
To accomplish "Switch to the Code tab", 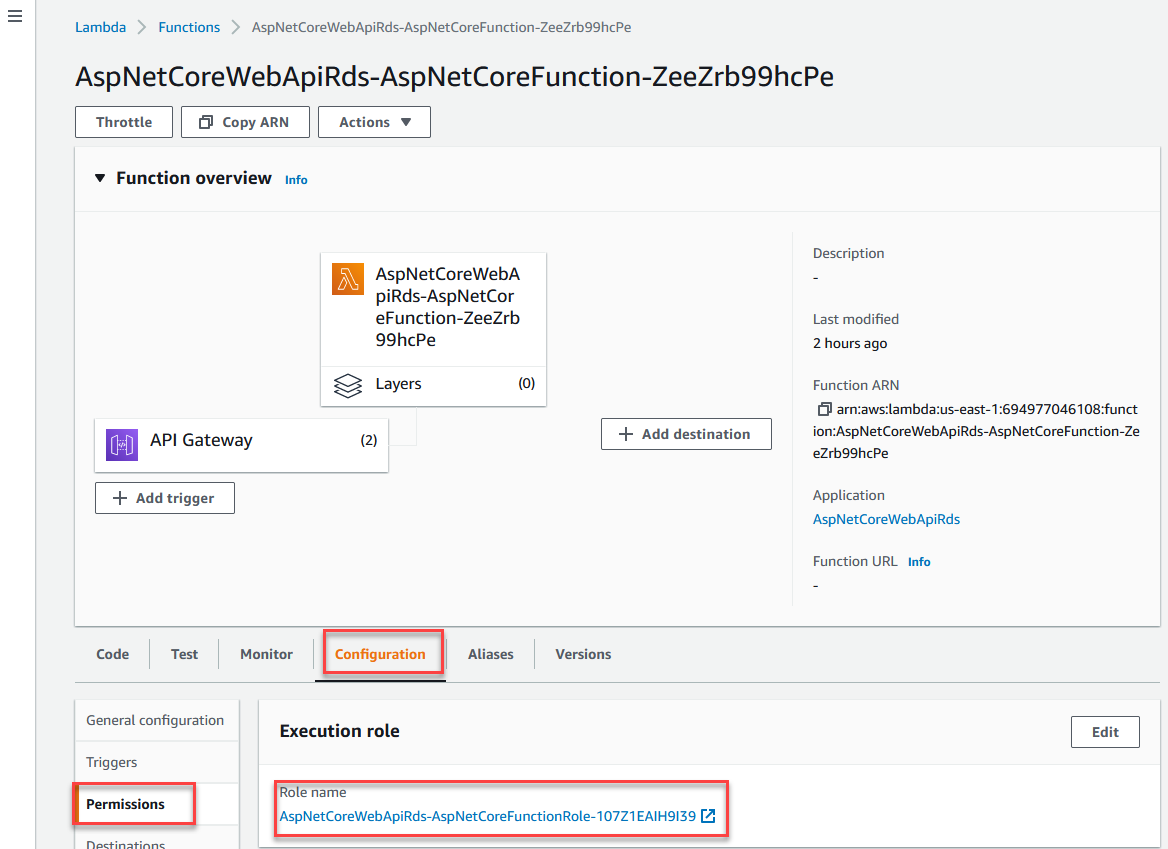I will (112, 654).
